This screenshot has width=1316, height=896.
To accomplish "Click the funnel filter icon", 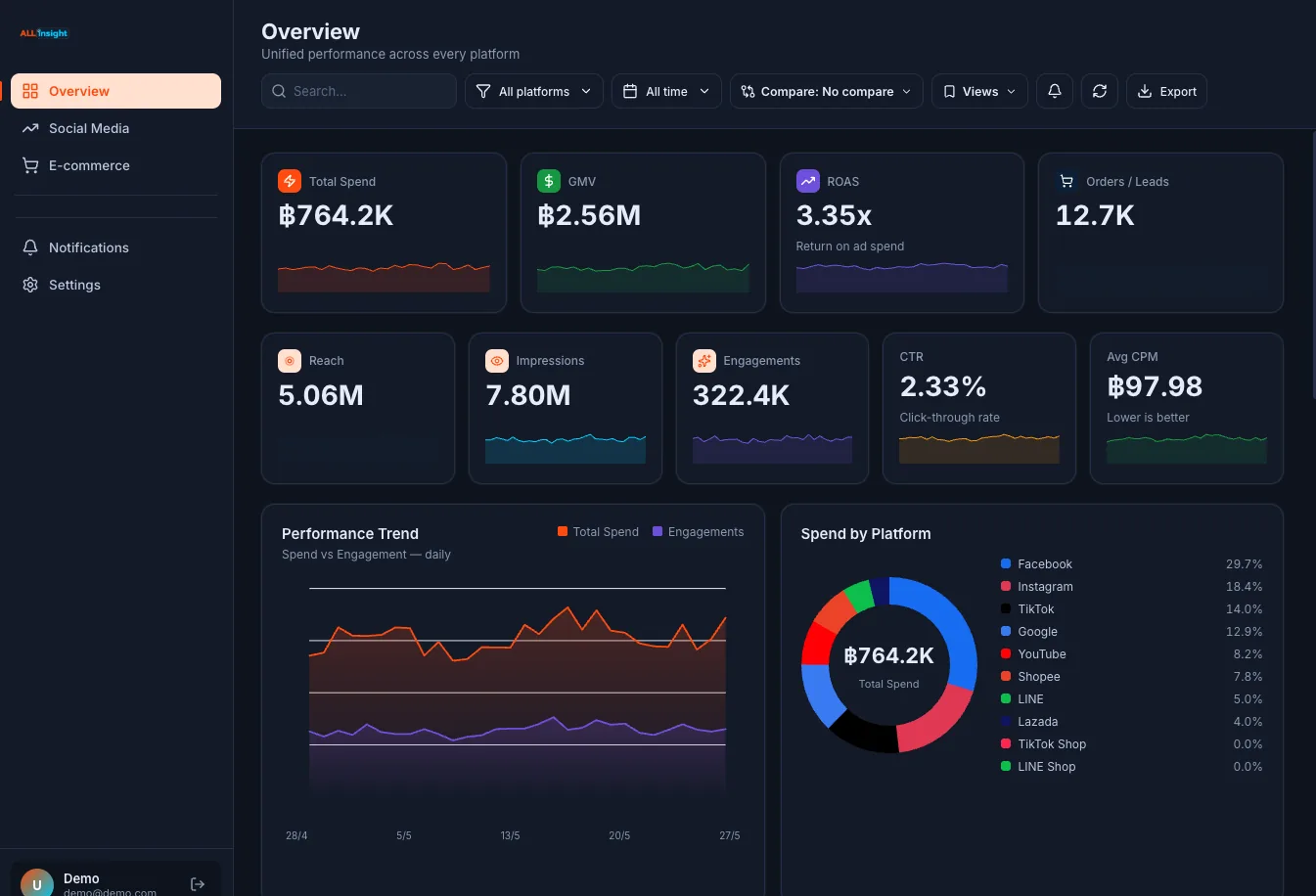I will (483, 91).
